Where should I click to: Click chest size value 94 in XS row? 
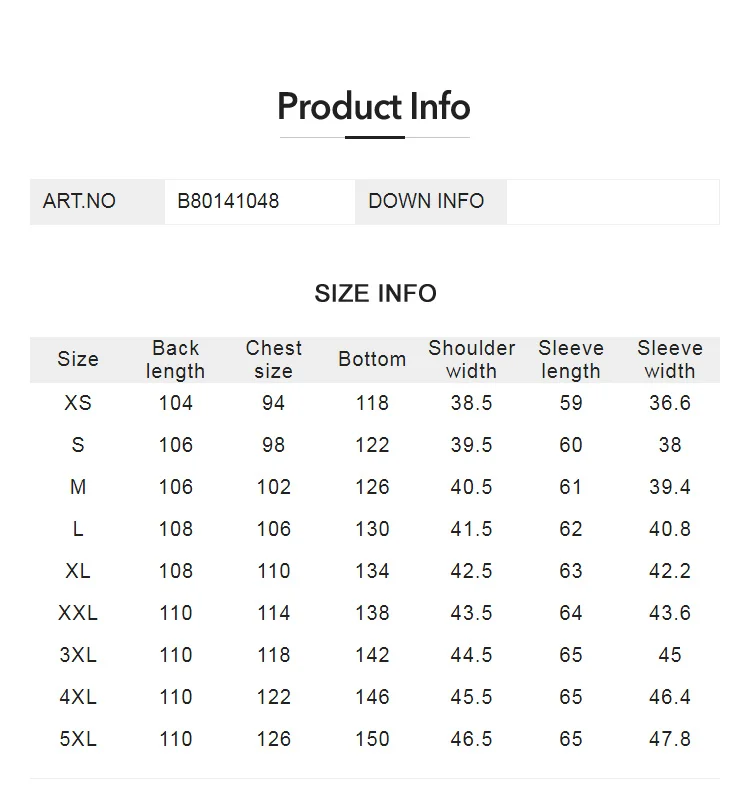click(274, 403)
